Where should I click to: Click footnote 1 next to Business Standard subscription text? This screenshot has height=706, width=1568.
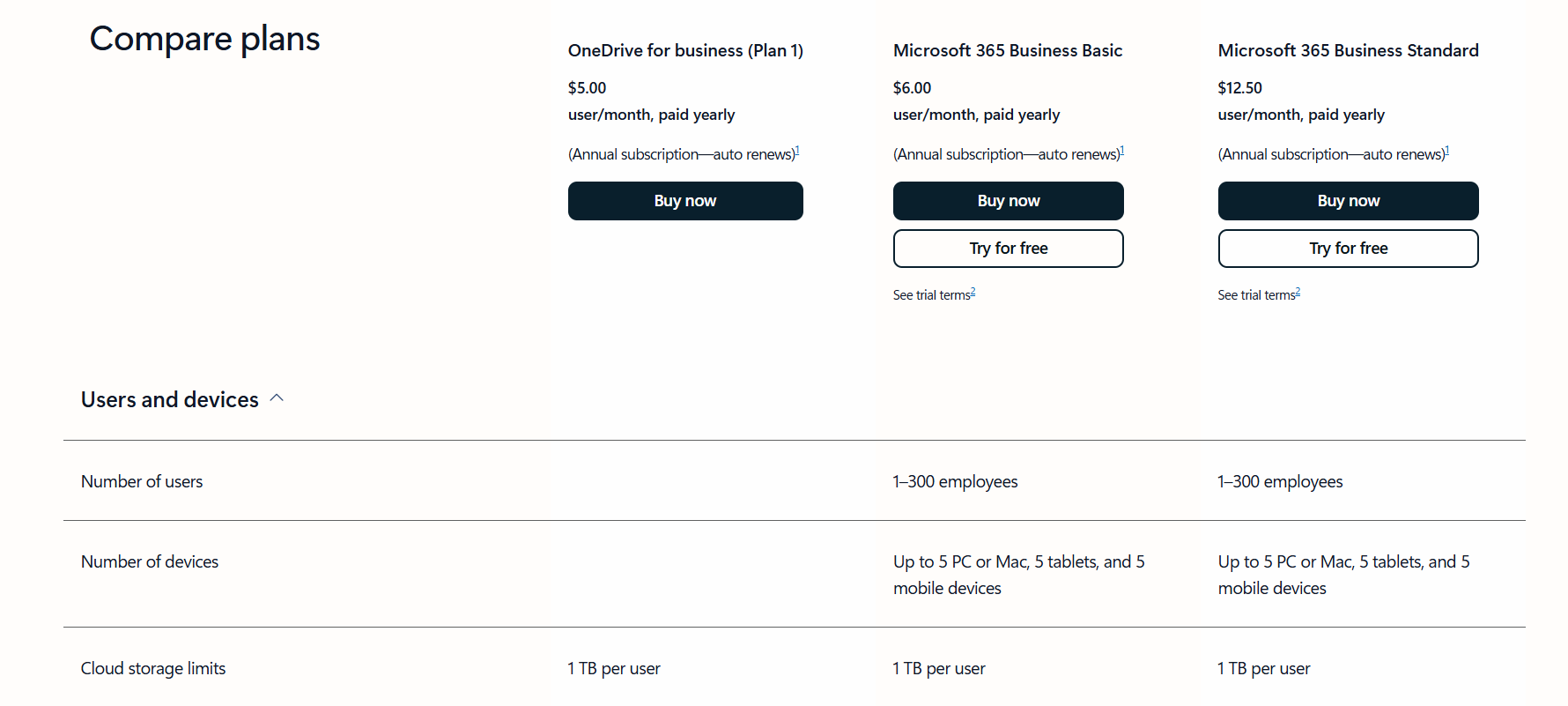(x=1447, y=149)
